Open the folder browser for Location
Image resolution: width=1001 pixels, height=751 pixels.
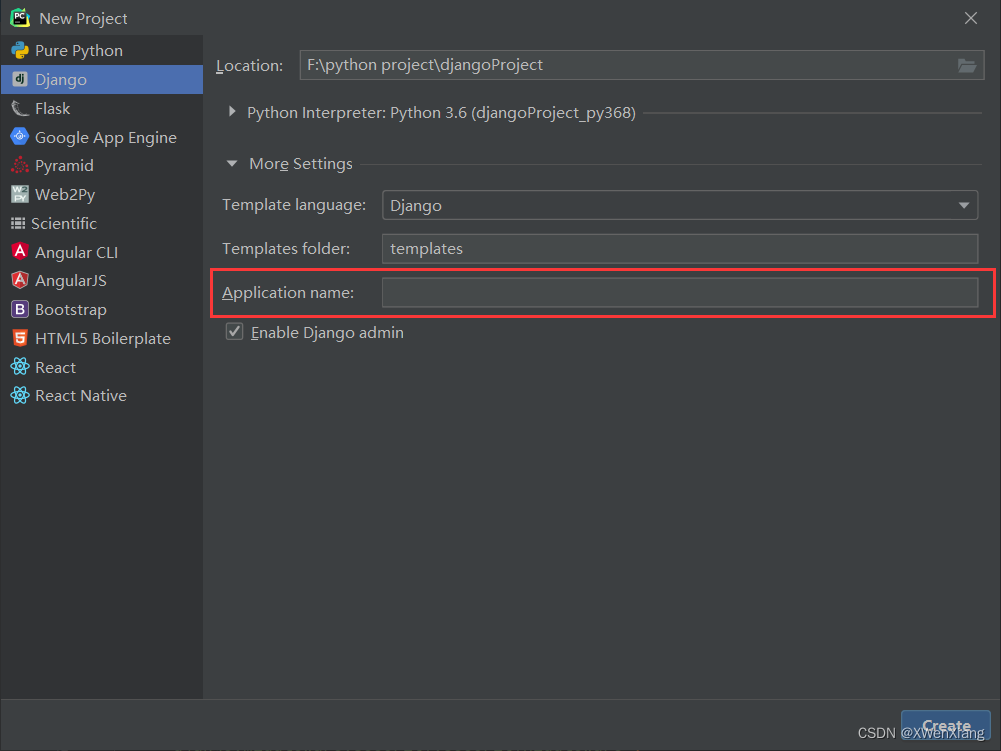[966, 65]
